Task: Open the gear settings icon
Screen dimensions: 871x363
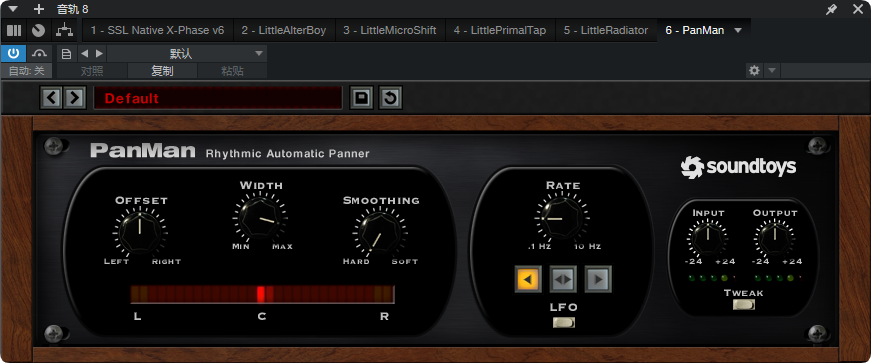Action: tap(754, 71)
